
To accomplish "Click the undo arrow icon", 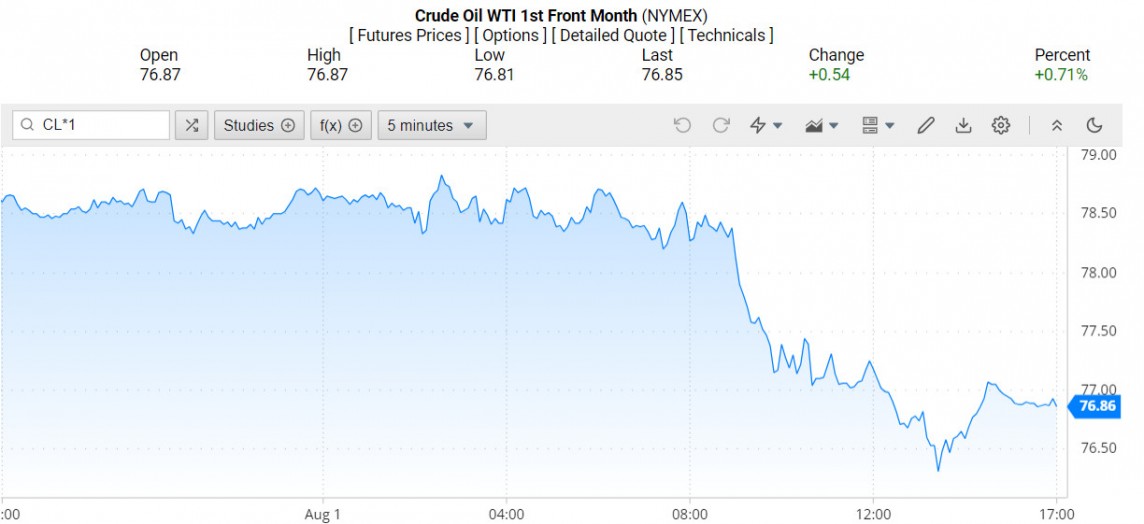I will tap(682, 125).
